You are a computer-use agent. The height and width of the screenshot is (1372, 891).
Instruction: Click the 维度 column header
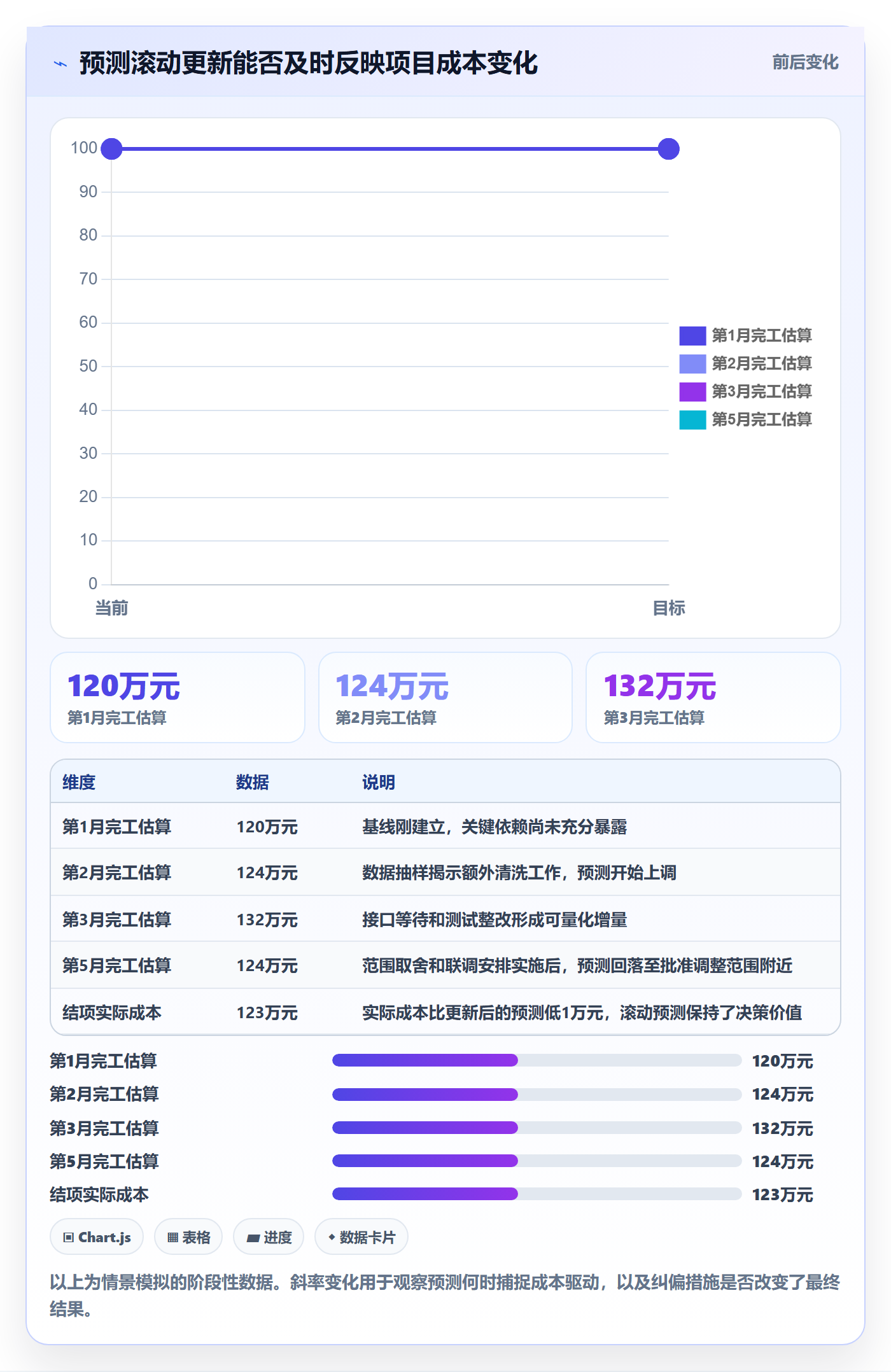coord(79,782)
